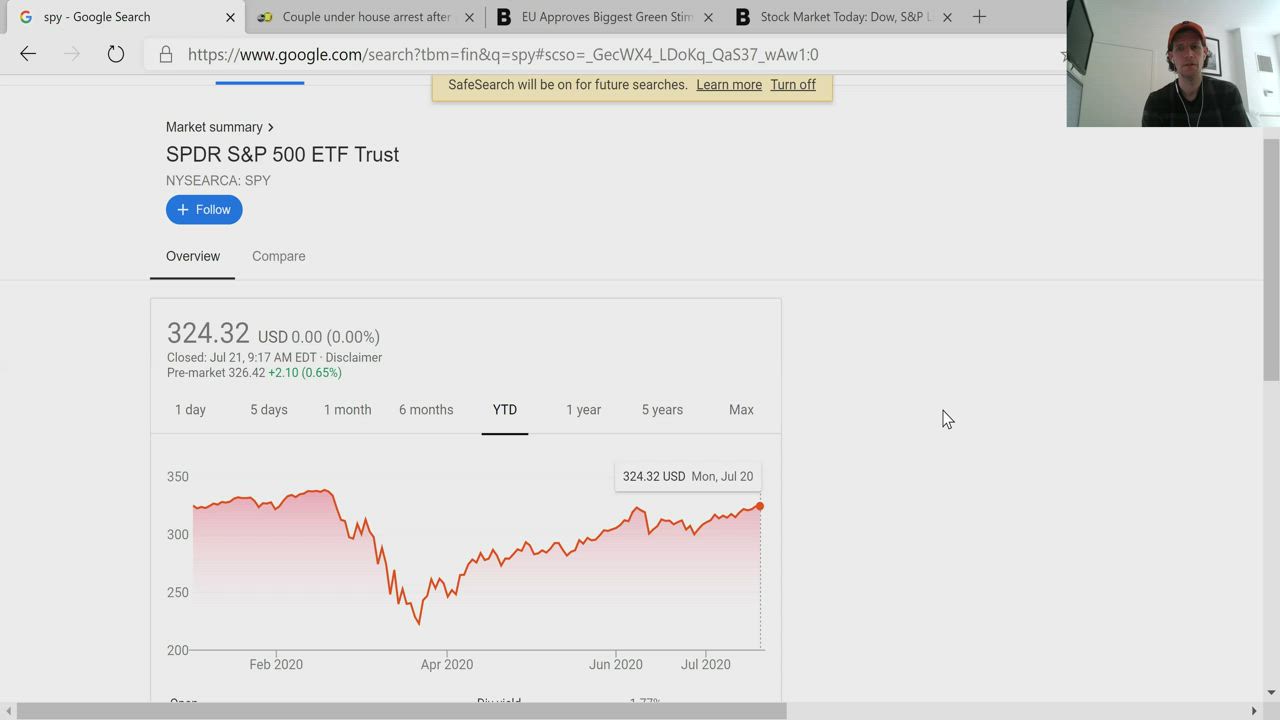Open the Learn more SafeSearch link
The height and width of the screenshot is (720, 1280).
729,85
